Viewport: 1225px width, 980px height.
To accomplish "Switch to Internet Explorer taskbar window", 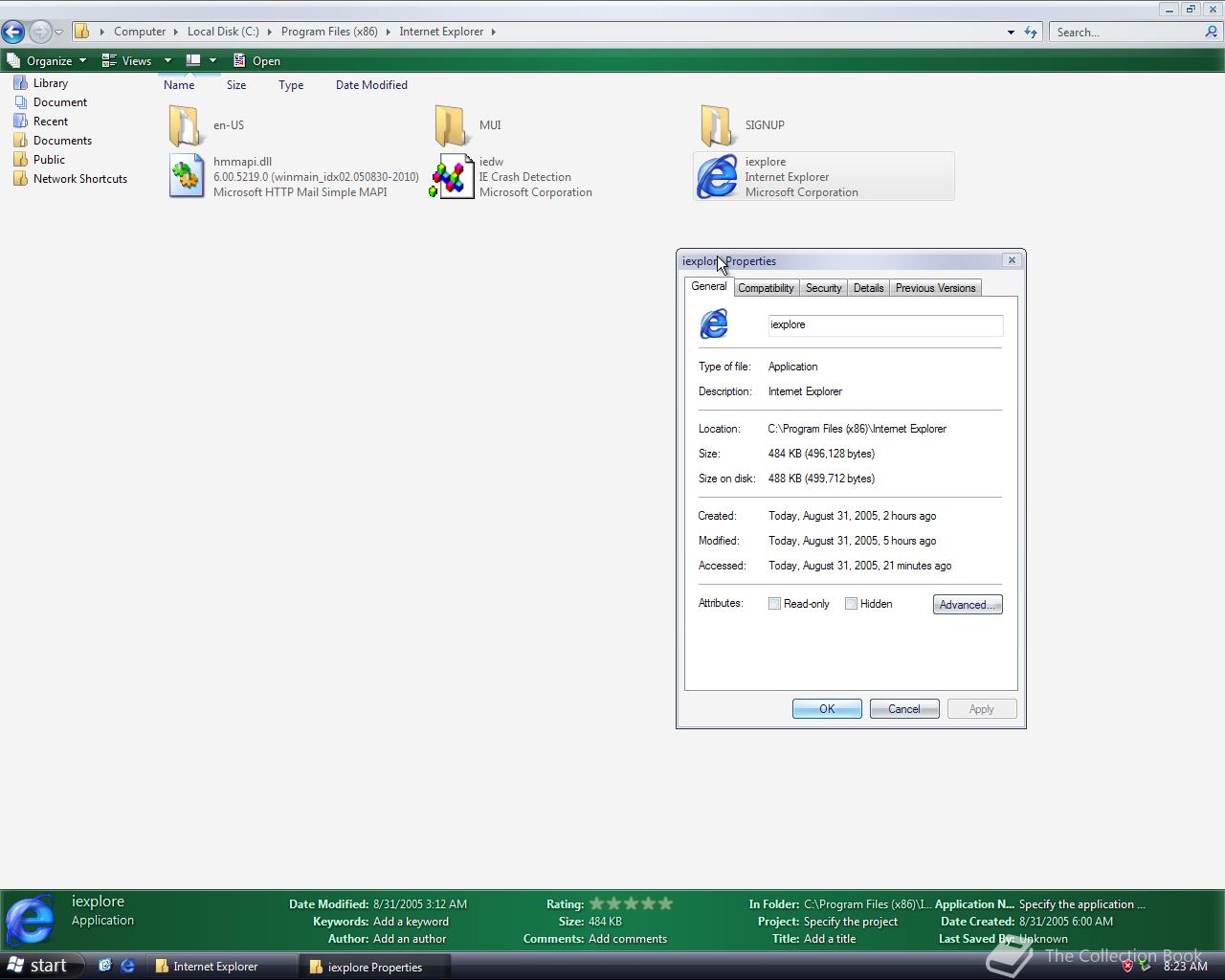I will [222, 967].
